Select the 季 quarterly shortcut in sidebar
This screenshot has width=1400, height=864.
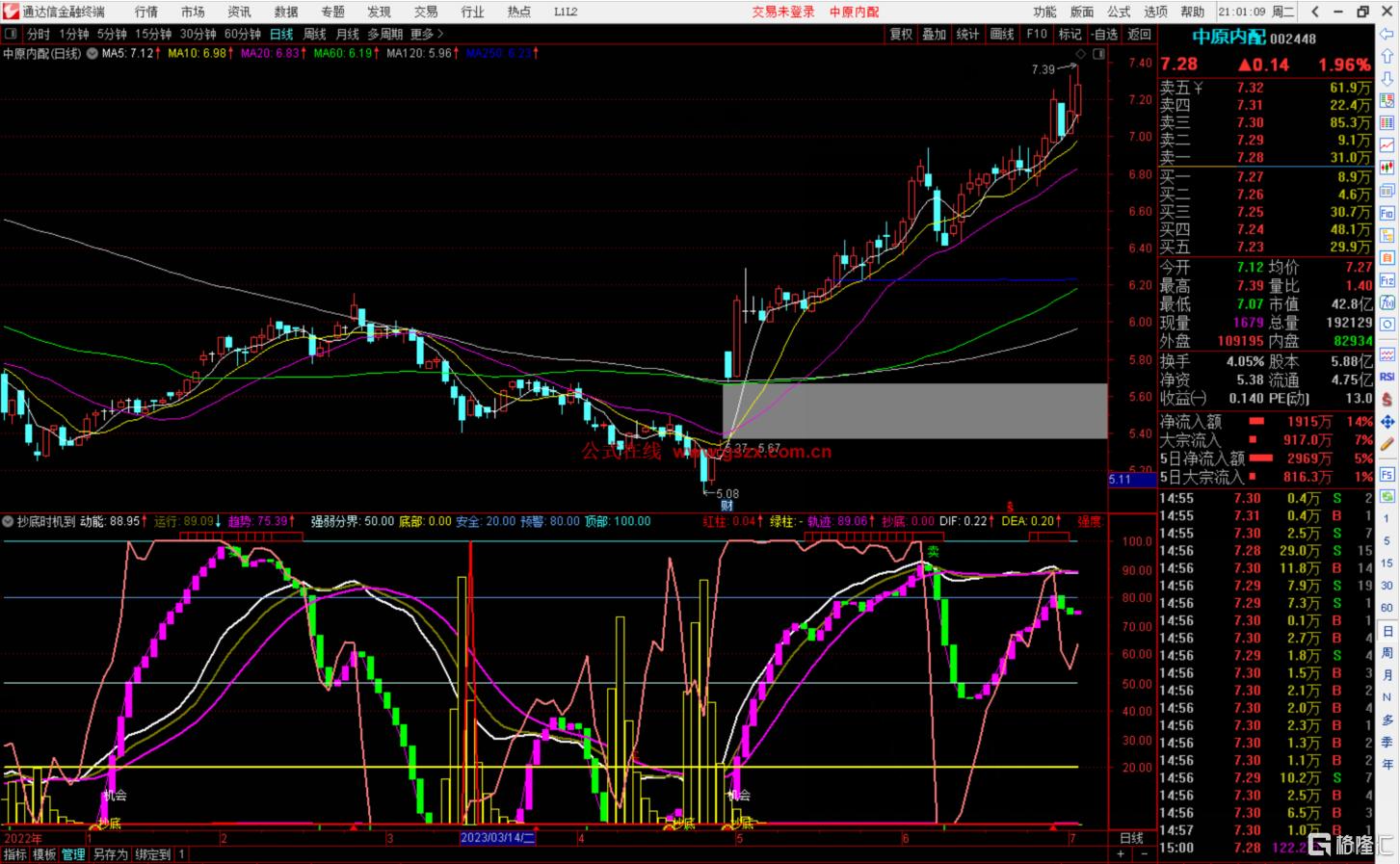[x=1387, y=742]
